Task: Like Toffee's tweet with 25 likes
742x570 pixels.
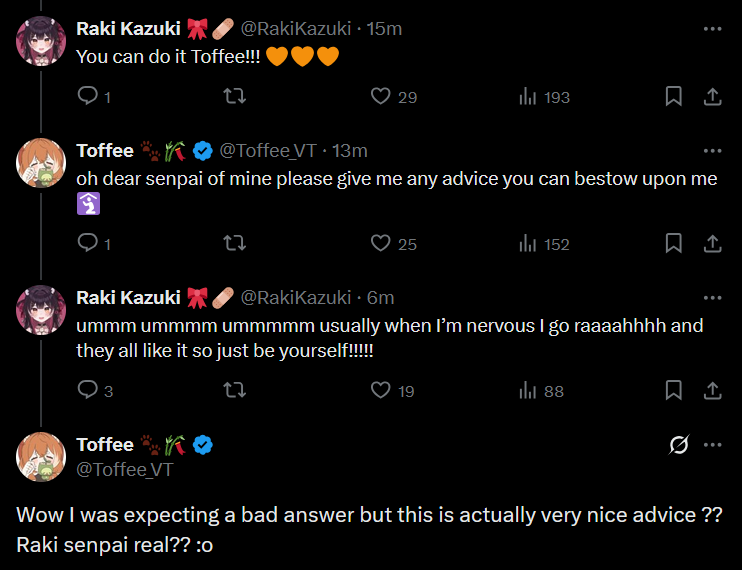Action: 380,243
